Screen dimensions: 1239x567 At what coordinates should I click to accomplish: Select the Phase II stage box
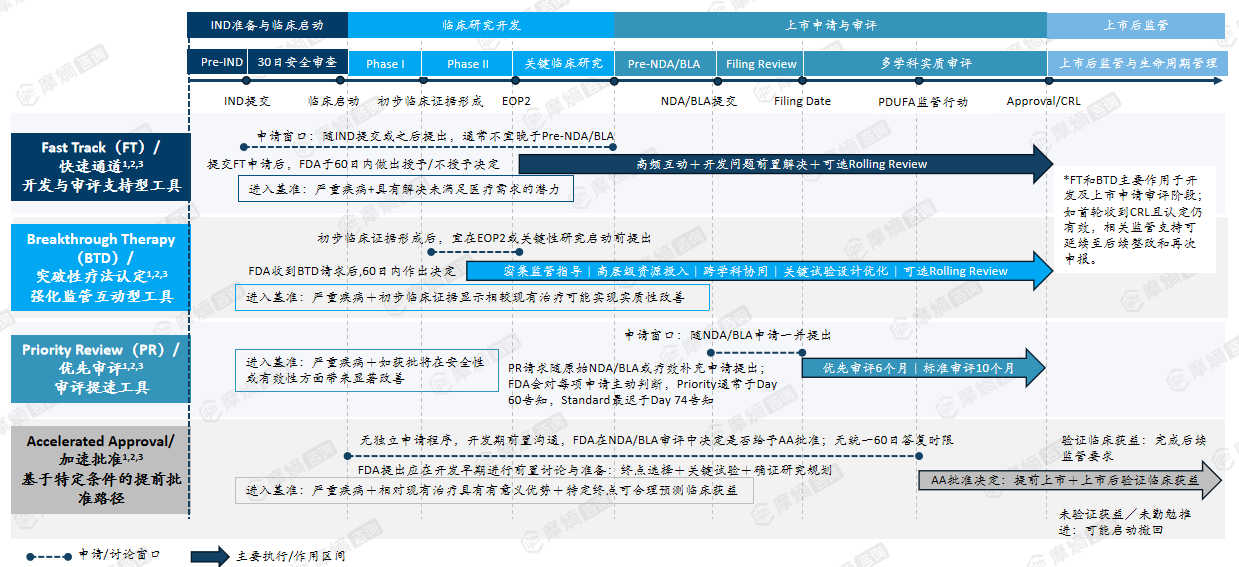click(468, 63)
